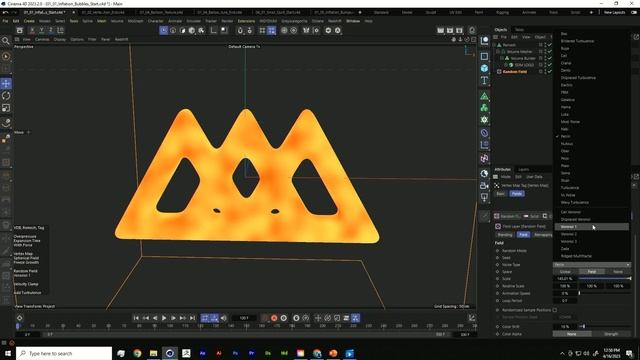Set Space to Field
This screenshot has height=360, width=640.
click(x=591, y=271)
